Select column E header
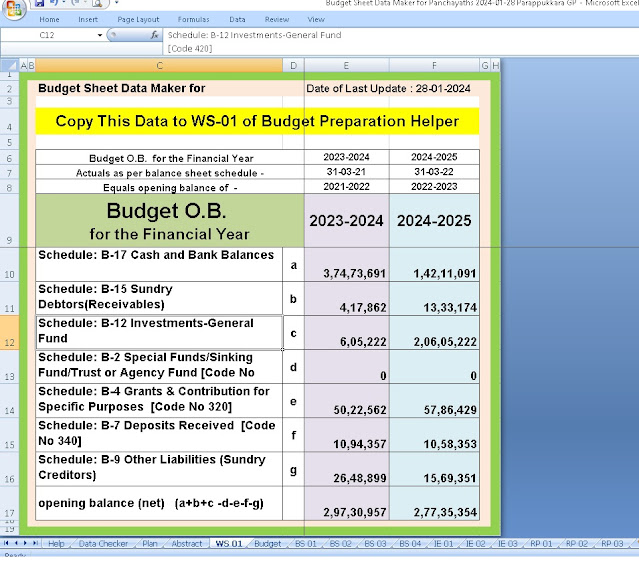Screen dimensions: 639x566 click(x=346, y=65)
